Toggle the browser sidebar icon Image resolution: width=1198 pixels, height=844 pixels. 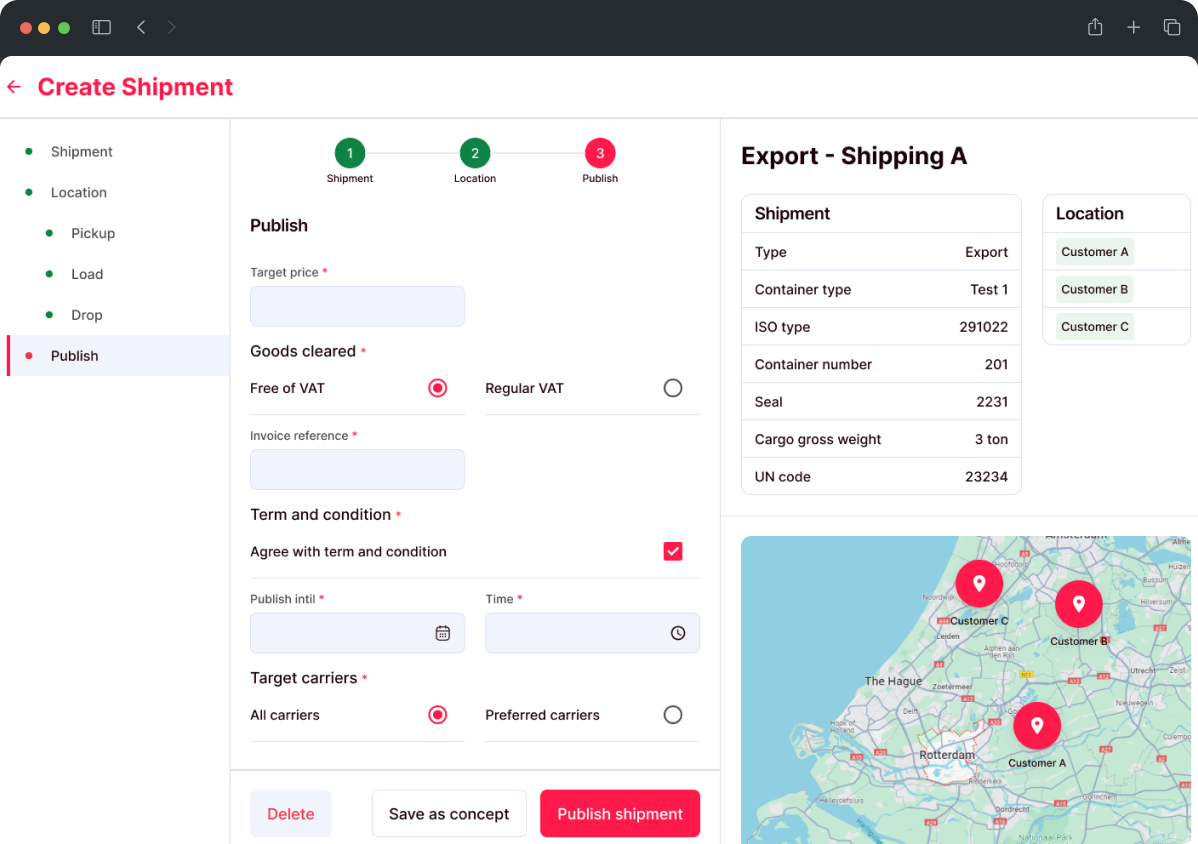coord(101,28)
